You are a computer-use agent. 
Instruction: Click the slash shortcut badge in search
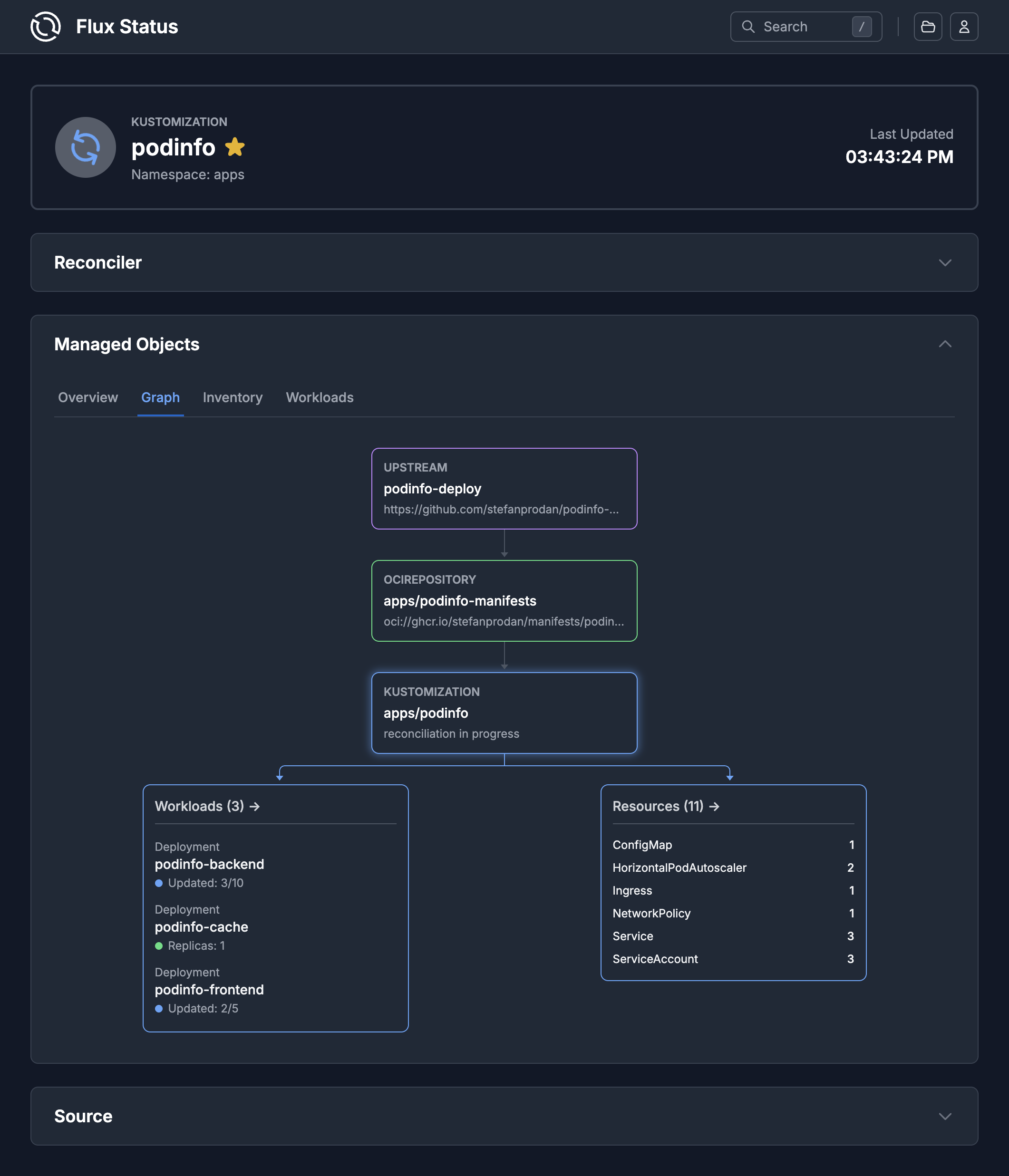(862, 26)
